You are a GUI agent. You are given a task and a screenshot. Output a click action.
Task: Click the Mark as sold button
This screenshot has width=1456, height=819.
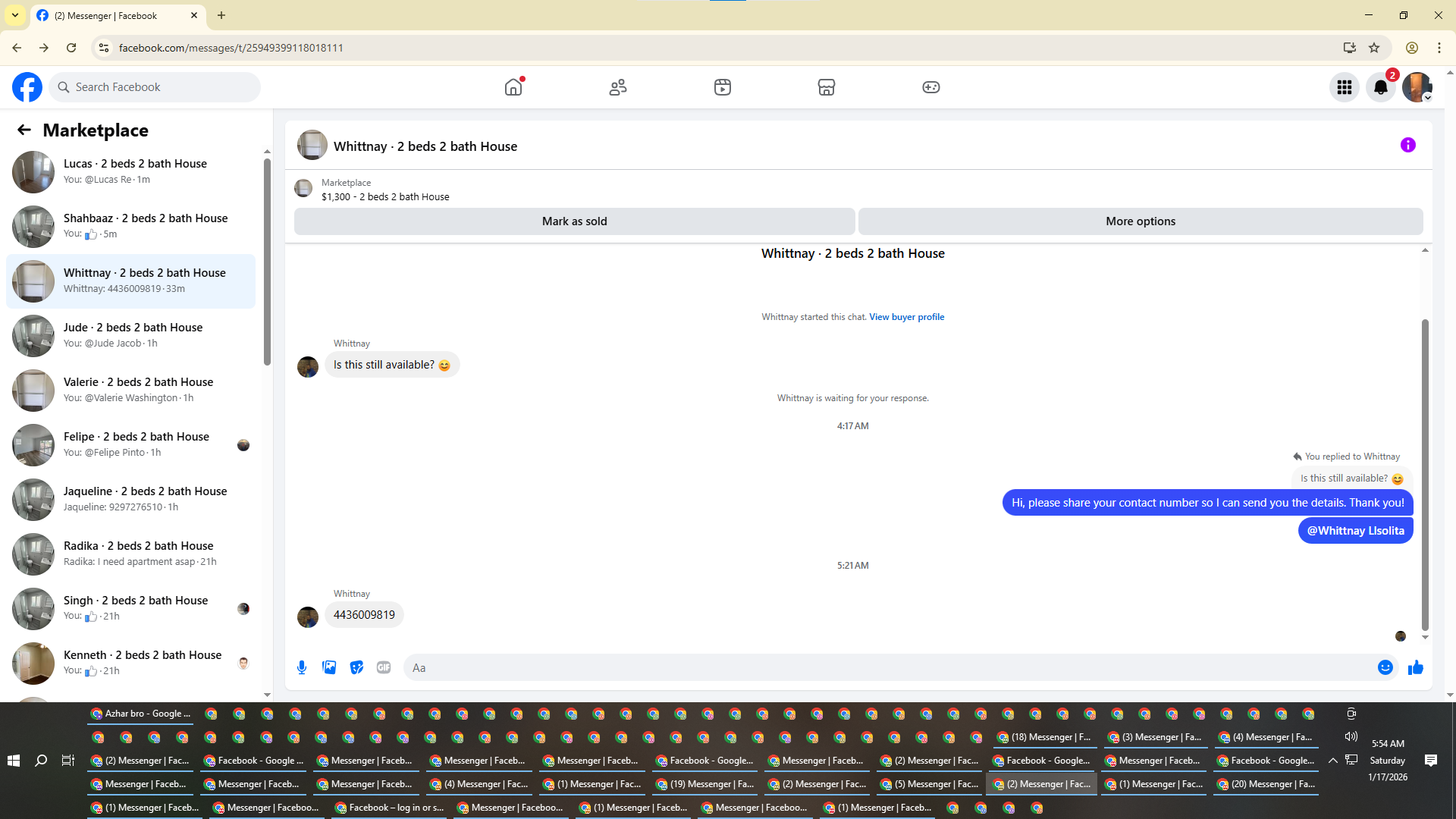pyautogui.click(x=574, y=221)
